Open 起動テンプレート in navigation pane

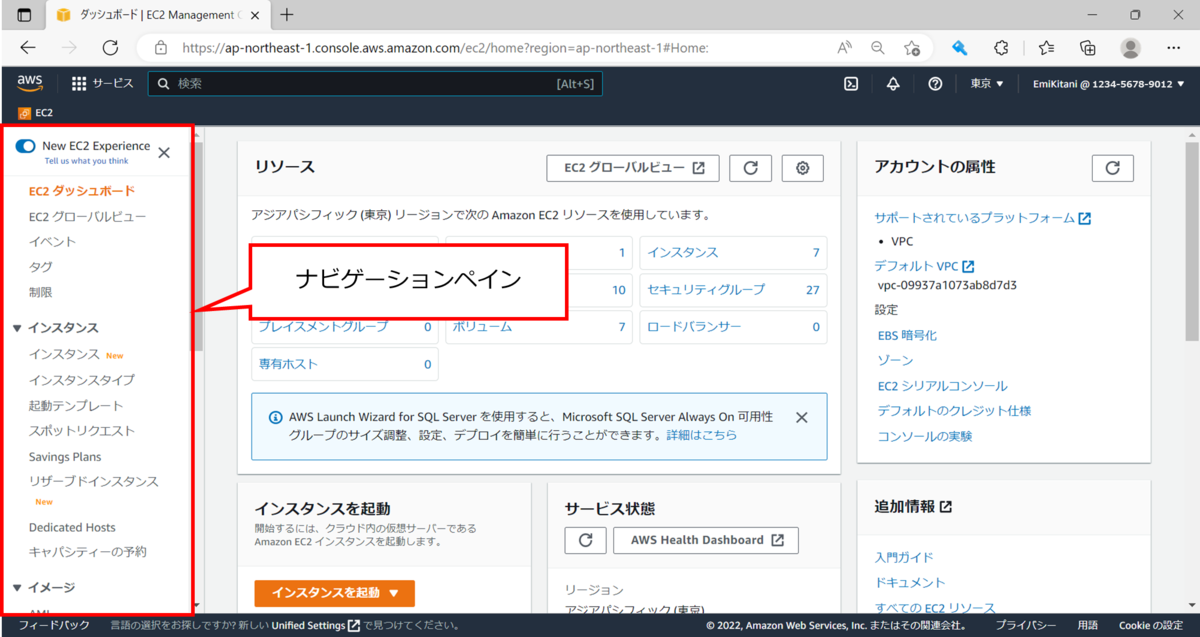[x=76, y=406]
